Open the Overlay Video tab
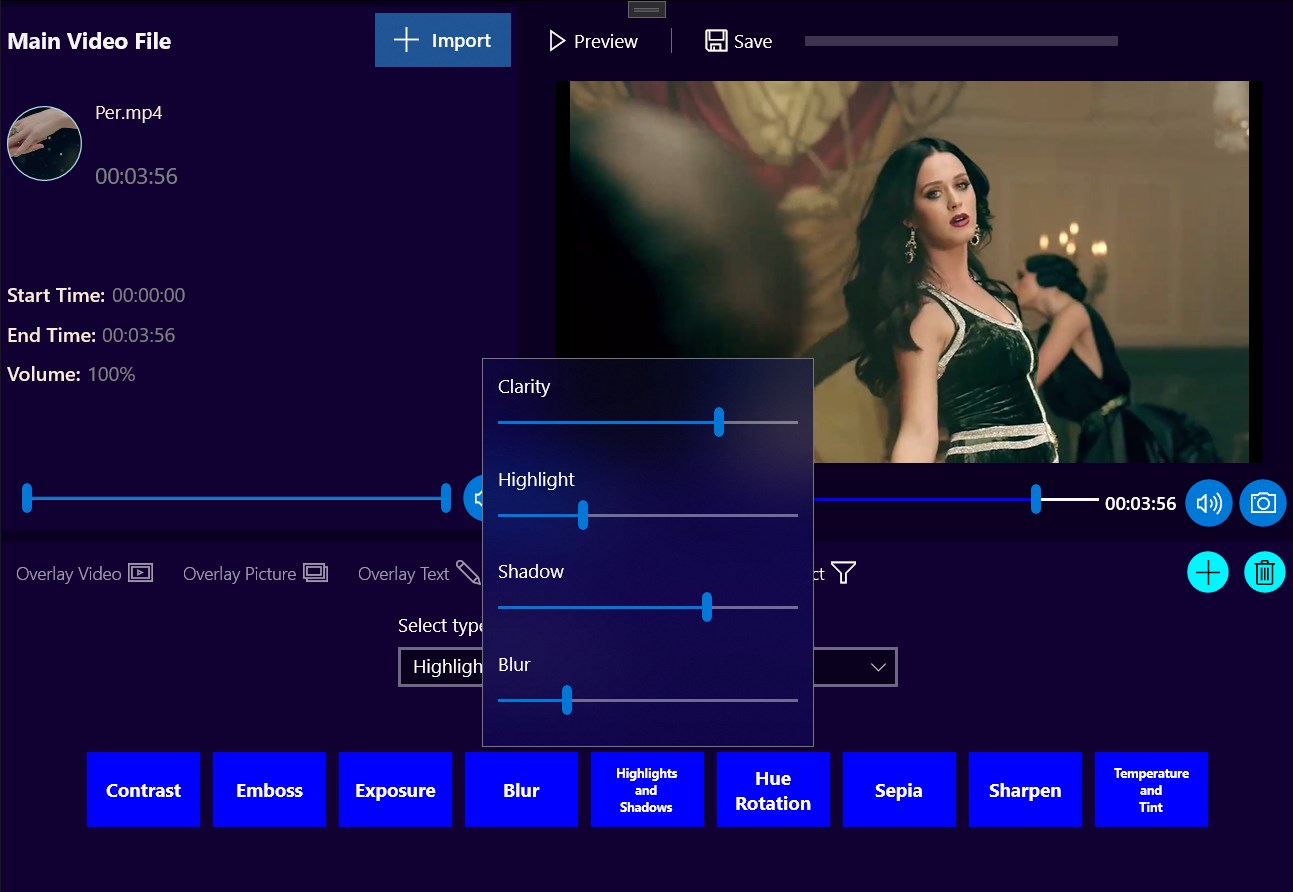This screenshot has height=892, width=1293. pyautogui.click(x=85, y=574)
